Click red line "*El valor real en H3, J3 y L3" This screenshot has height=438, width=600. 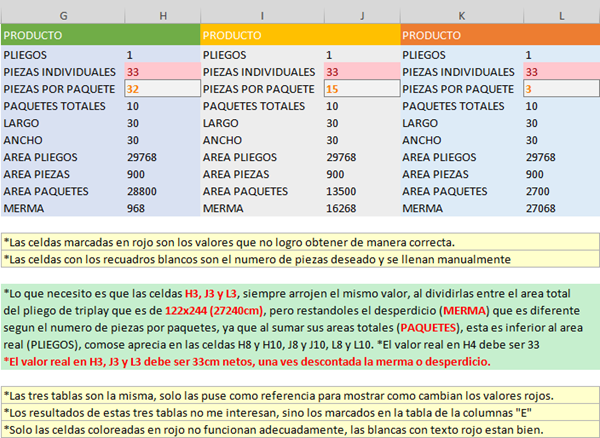point(247,361)
